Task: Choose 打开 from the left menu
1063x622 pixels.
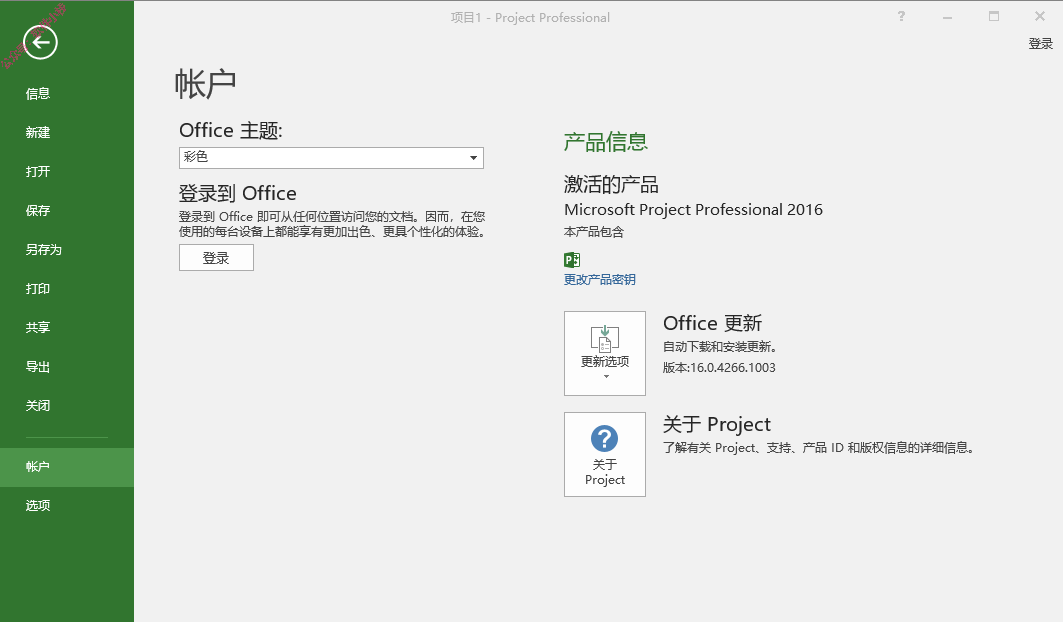Action: [x=67, y=172]
